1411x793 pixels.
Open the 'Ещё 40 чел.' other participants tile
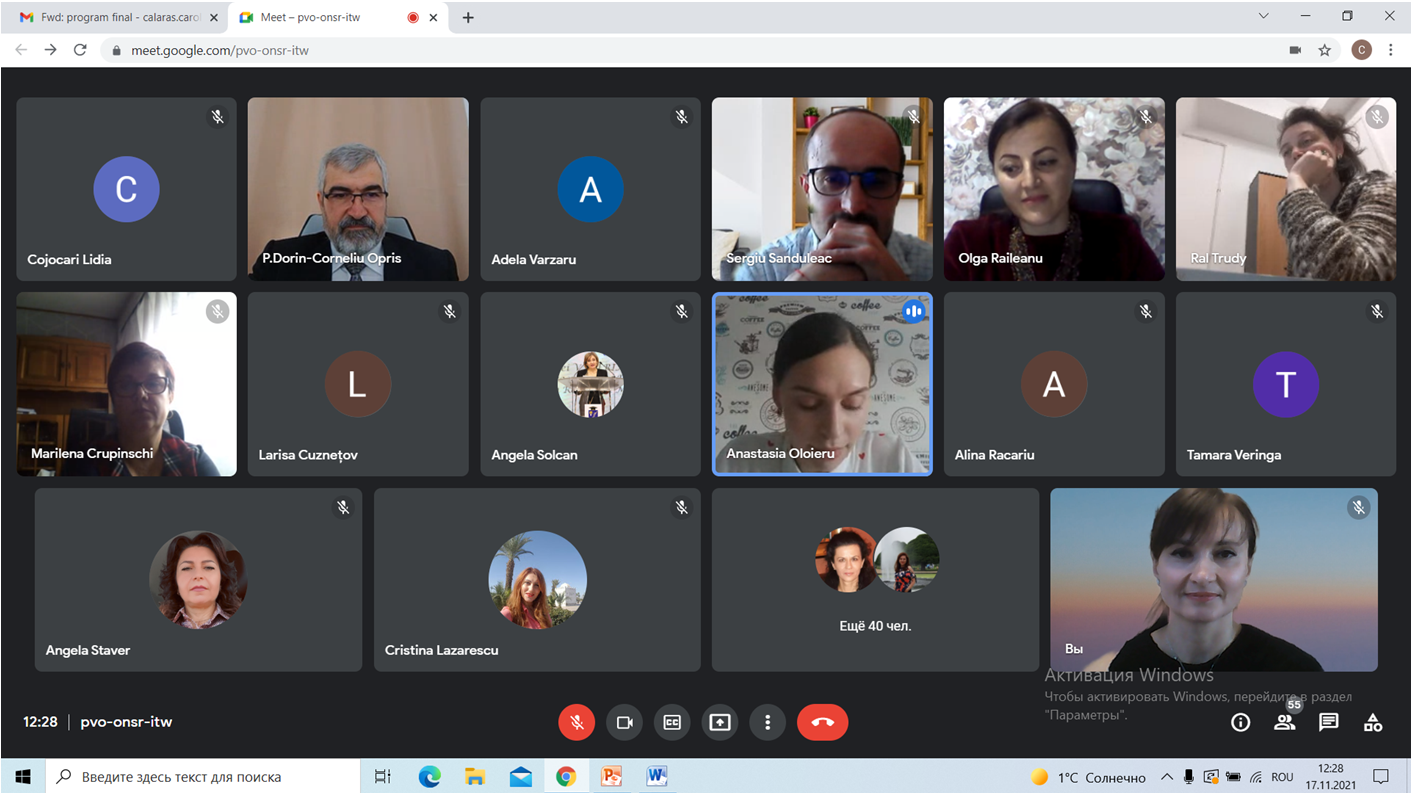[x=875, y=580]
